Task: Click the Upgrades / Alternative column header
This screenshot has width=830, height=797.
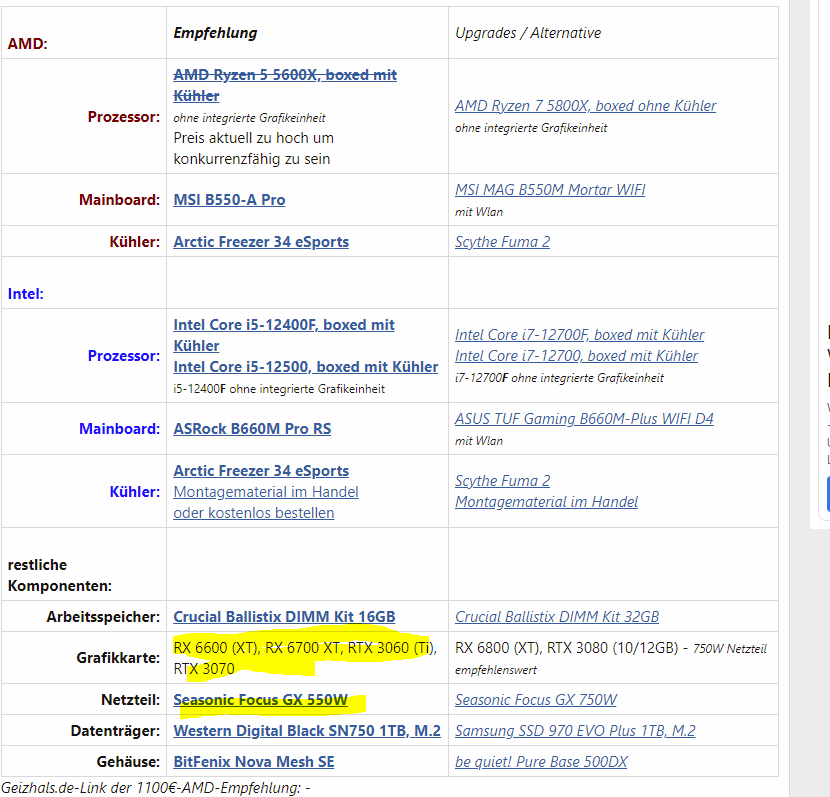Action: 528,33
